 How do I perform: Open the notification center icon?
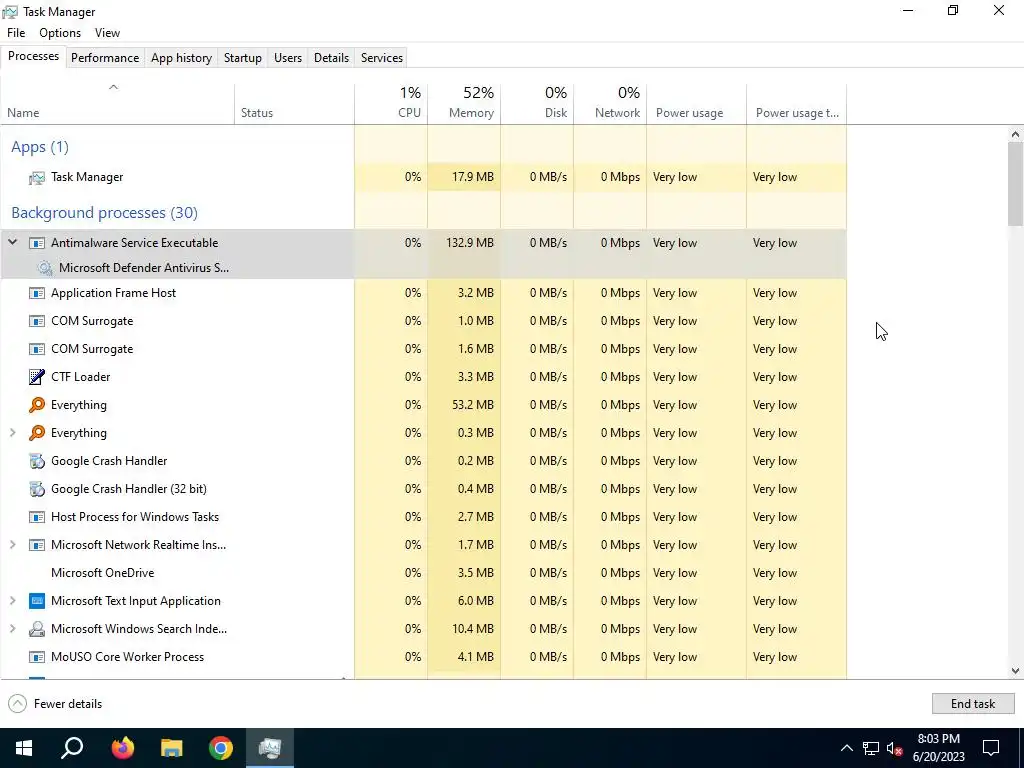click(991, 748)
